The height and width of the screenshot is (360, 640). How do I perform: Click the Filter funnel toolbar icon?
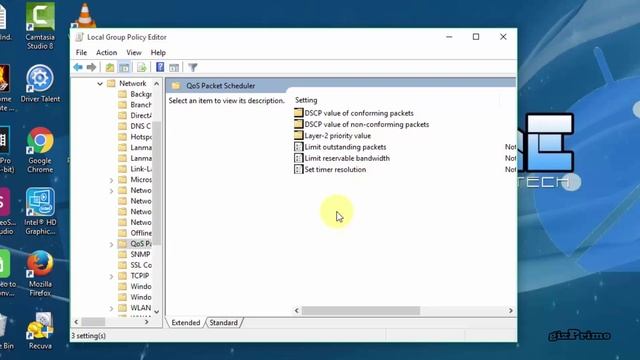(x=193, y=67)
